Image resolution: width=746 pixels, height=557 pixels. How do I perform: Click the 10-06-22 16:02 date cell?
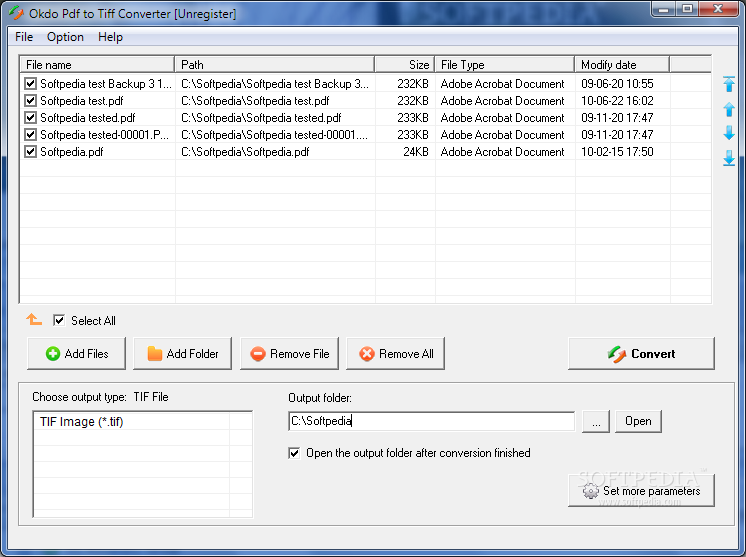pyautogui.click(x=617, y=101)
